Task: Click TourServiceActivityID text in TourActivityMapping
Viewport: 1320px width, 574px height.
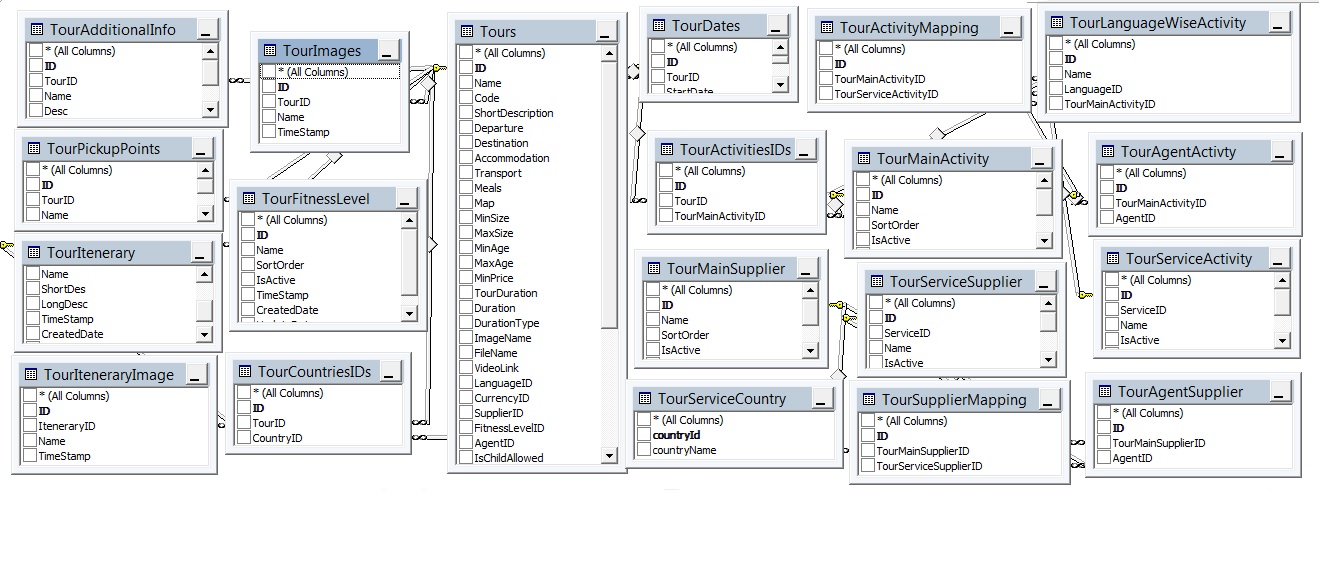Action: point(886,94)
